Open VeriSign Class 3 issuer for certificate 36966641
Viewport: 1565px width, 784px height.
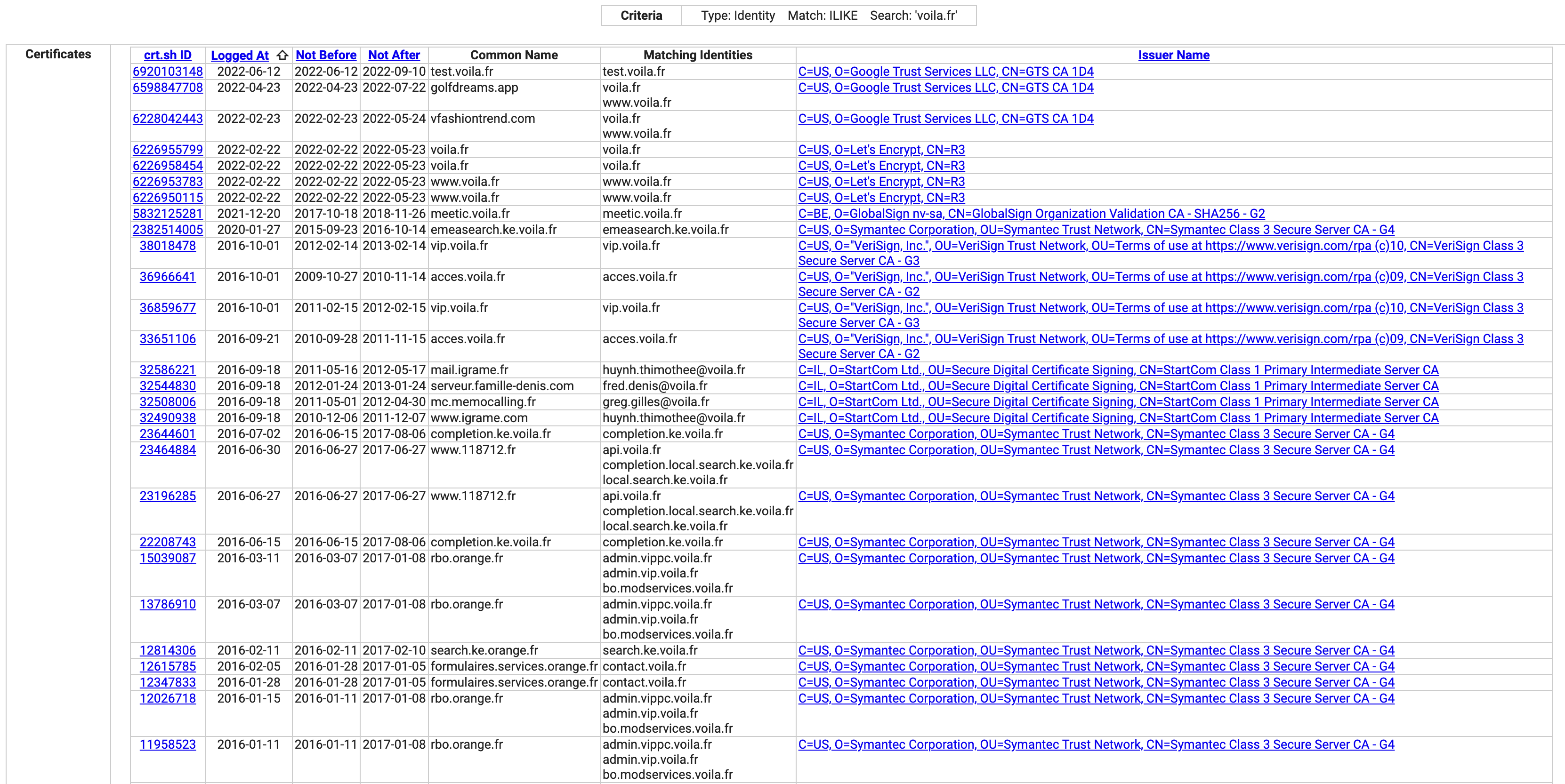coord(1161,277)
